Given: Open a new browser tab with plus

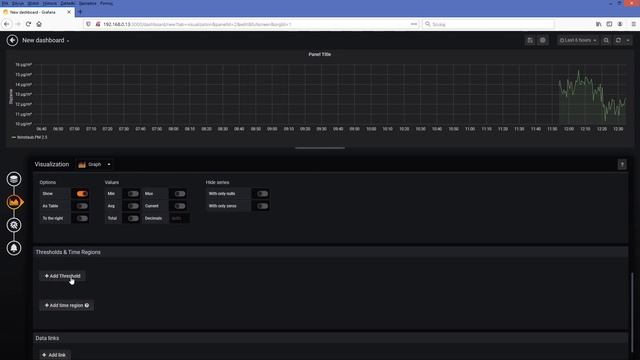Looking at the screenshot, I should tap(80, 12).
